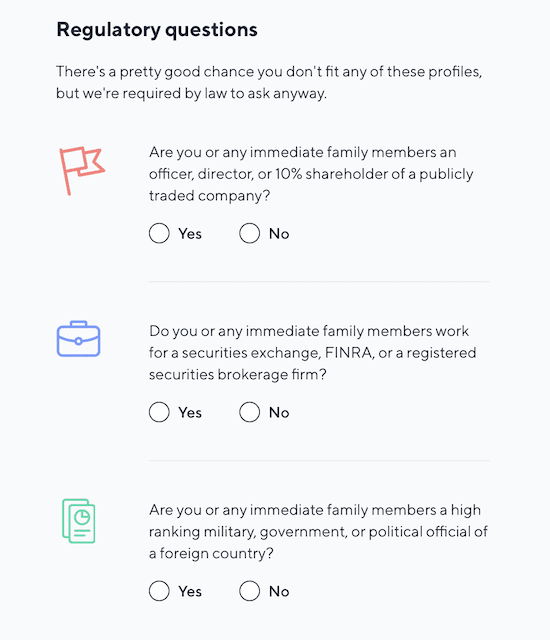Choose Yes radio circle for FINRA brokerage question
The width and height of the screenshot is (550, 640).
pos(159,412)
